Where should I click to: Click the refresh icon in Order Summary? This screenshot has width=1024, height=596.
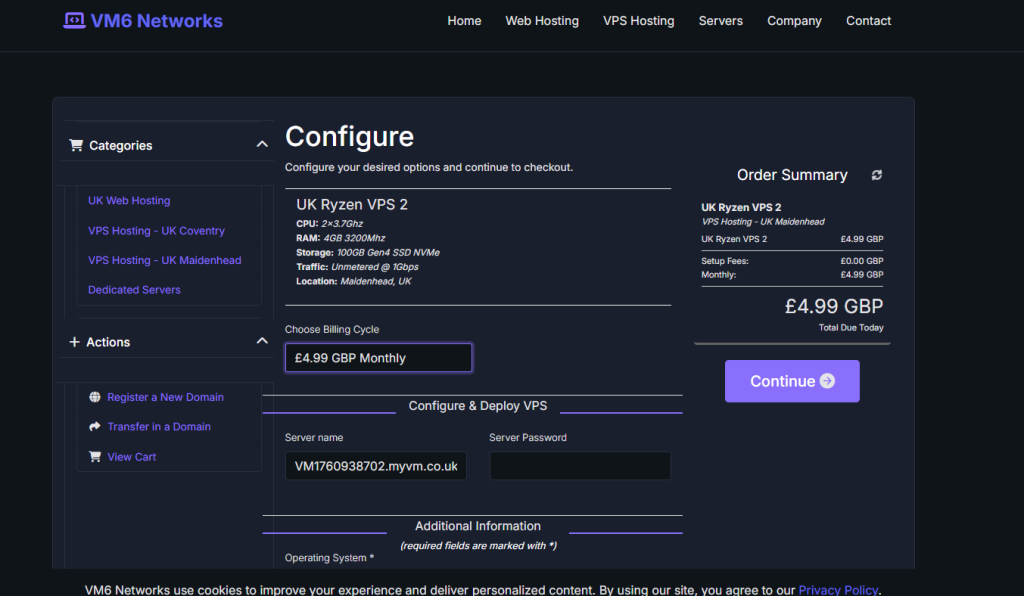877,175
